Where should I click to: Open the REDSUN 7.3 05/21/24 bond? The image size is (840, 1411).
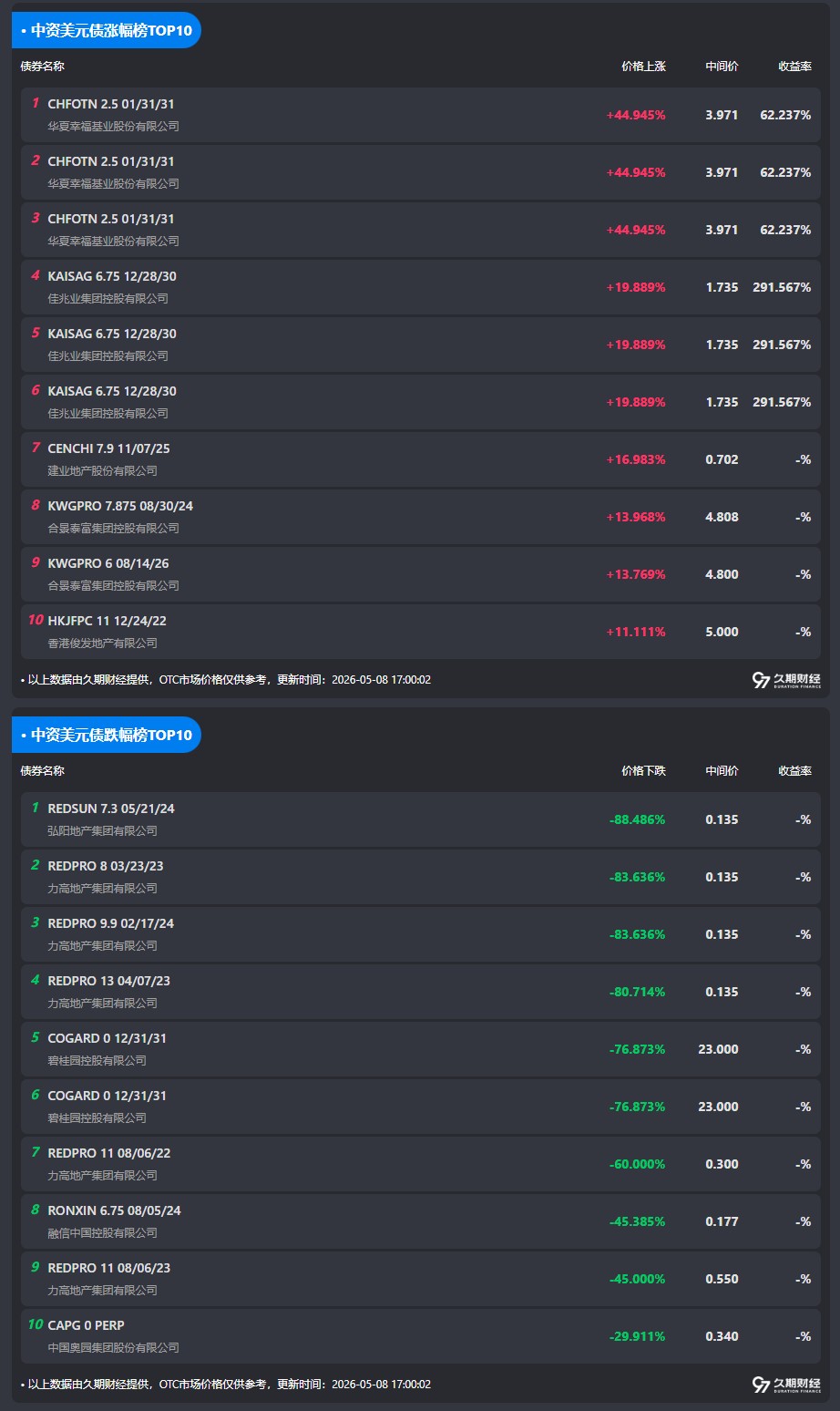[421, 819]
